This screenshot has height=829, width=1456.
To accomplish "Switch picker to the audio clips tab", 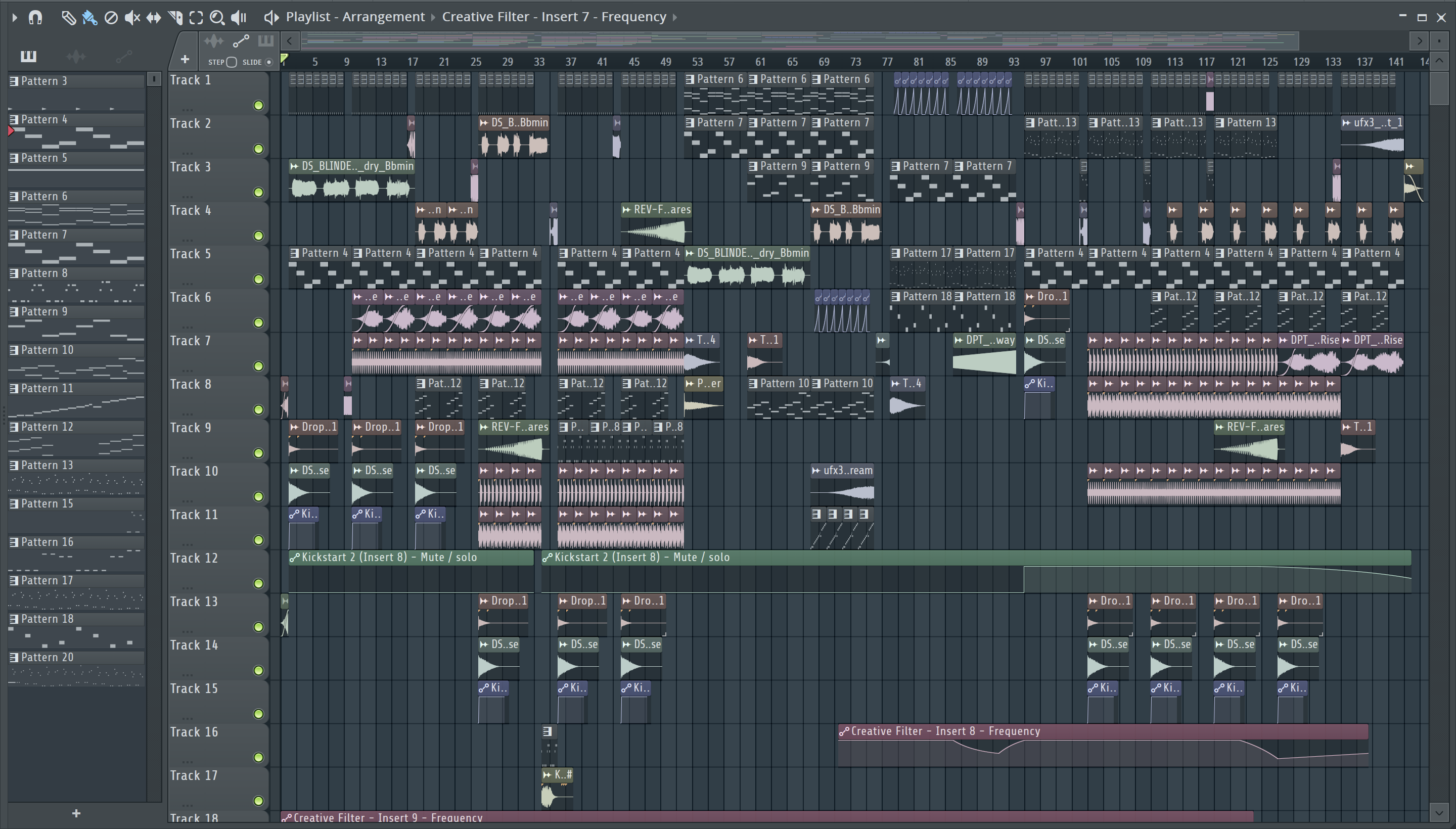I will point(76,57).
